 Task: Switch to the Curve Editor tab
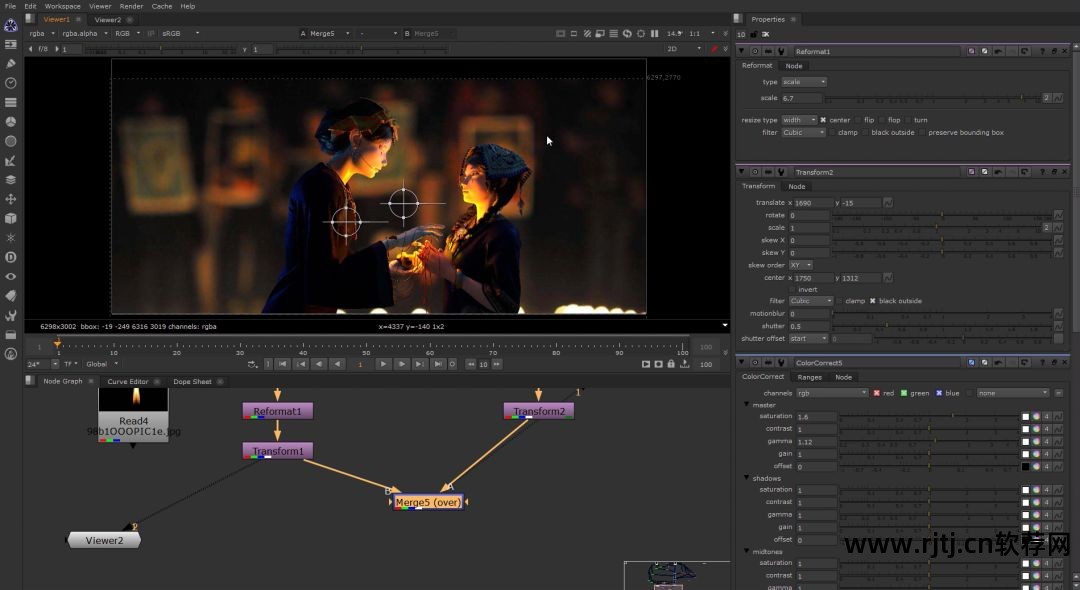(127, 381)
